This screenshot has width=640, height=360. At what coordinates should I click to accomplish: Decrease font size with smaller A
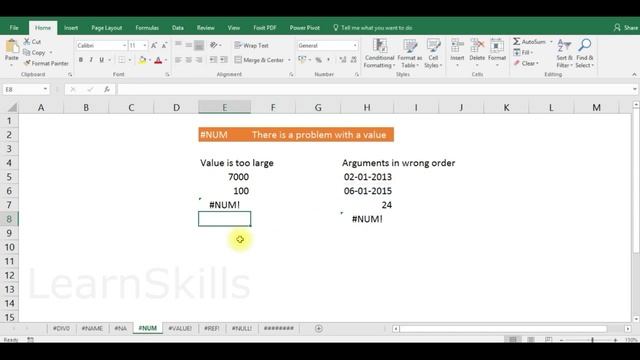point(164,45)
